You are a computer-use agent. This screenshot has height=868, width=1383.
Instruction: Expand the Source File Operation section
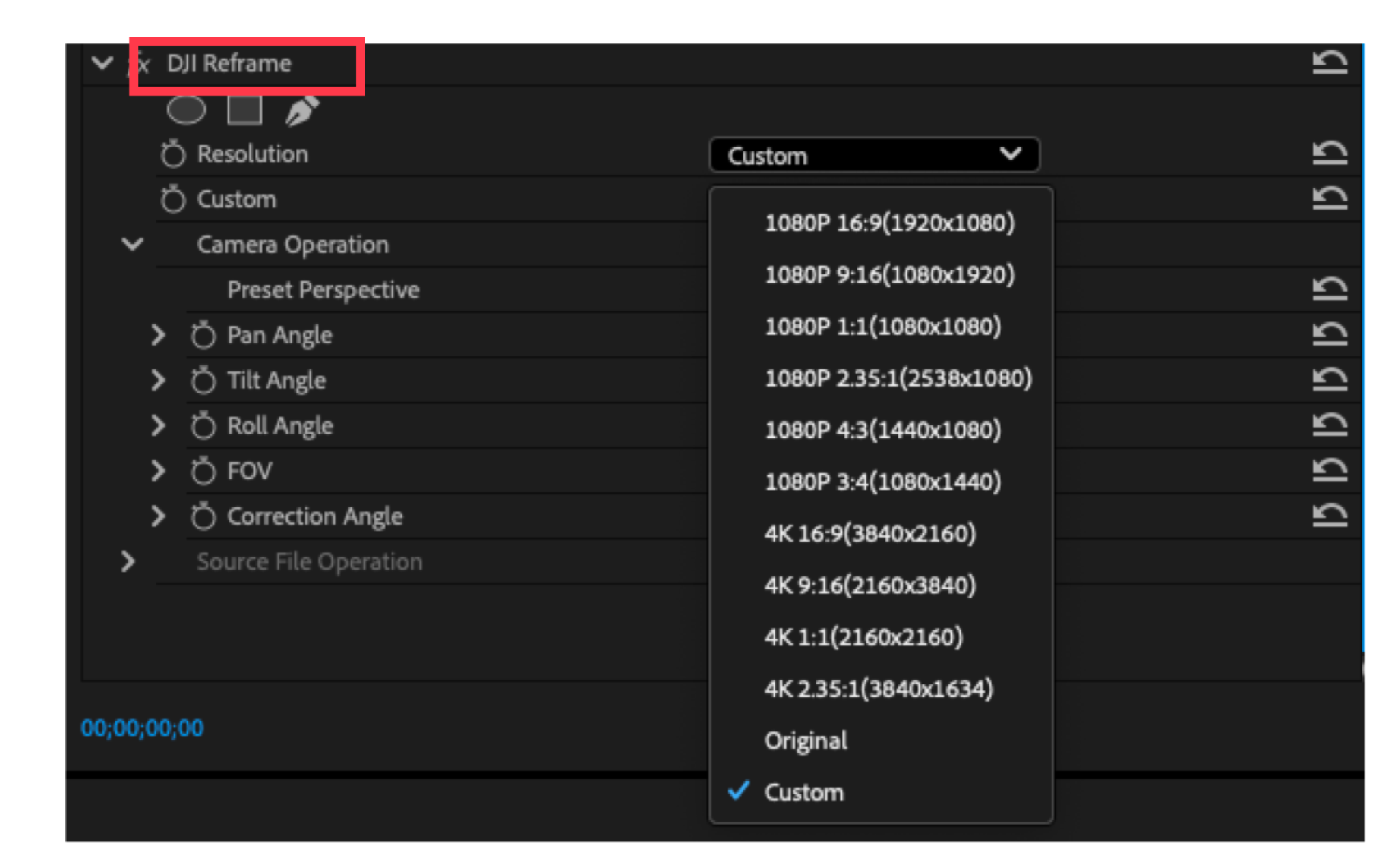(128, 561)
